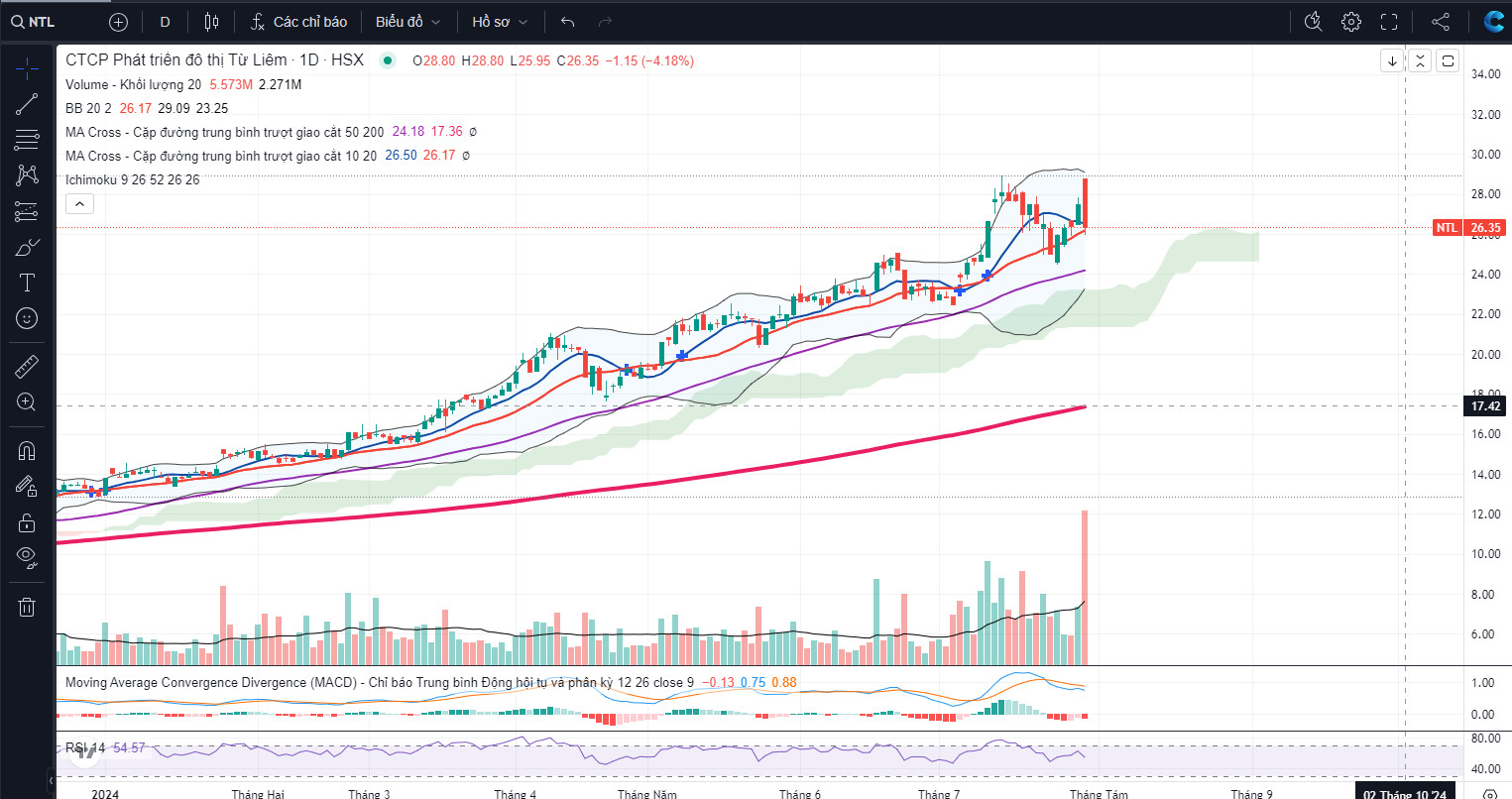Open the D time interval selector
The width and height of the screenshot is (1512, 799).
click(165, 22)
